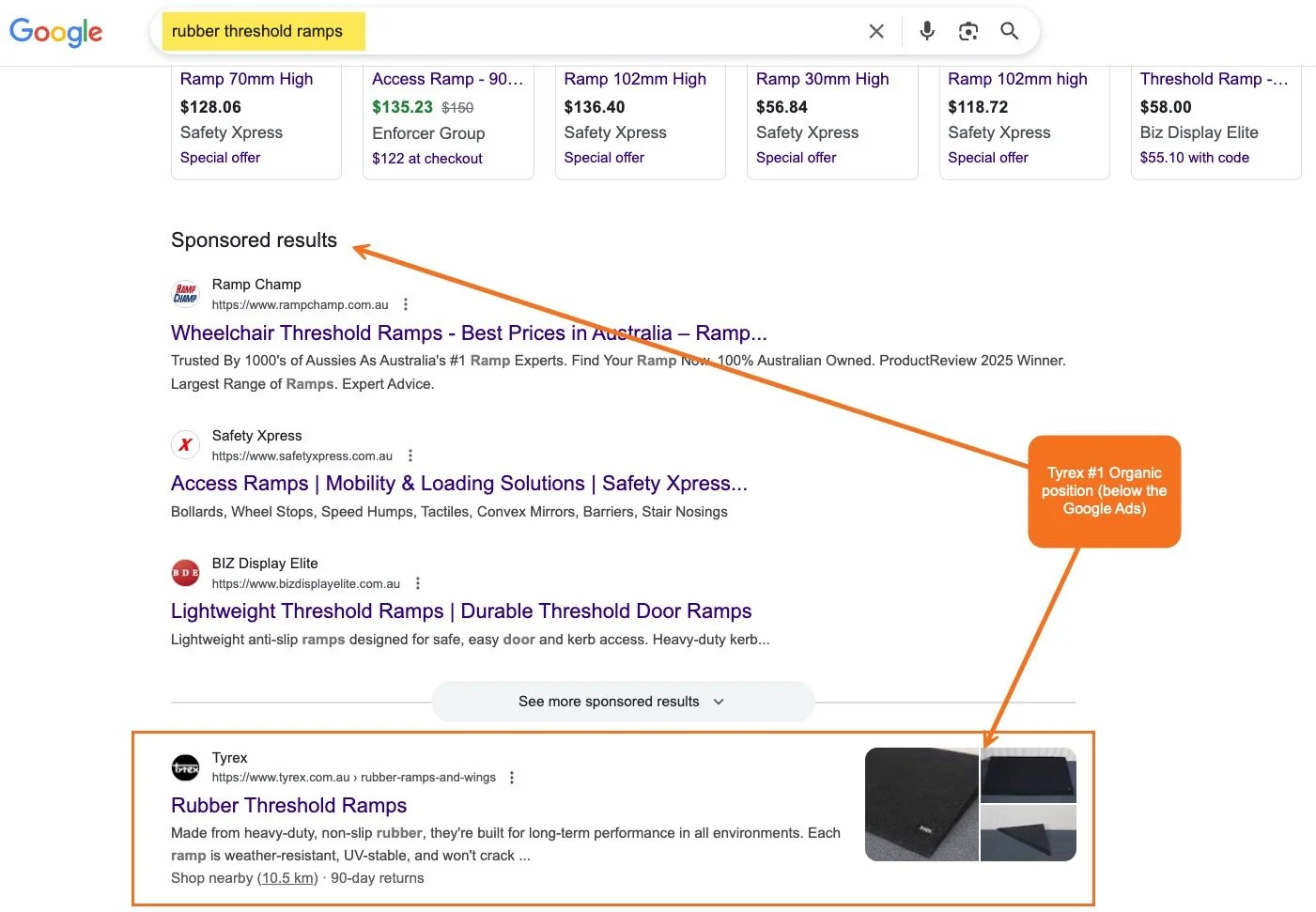Open large rubber ramp thumbnail image
Image resolution: width=1316 pixels, height=912 pixels.
921,804
